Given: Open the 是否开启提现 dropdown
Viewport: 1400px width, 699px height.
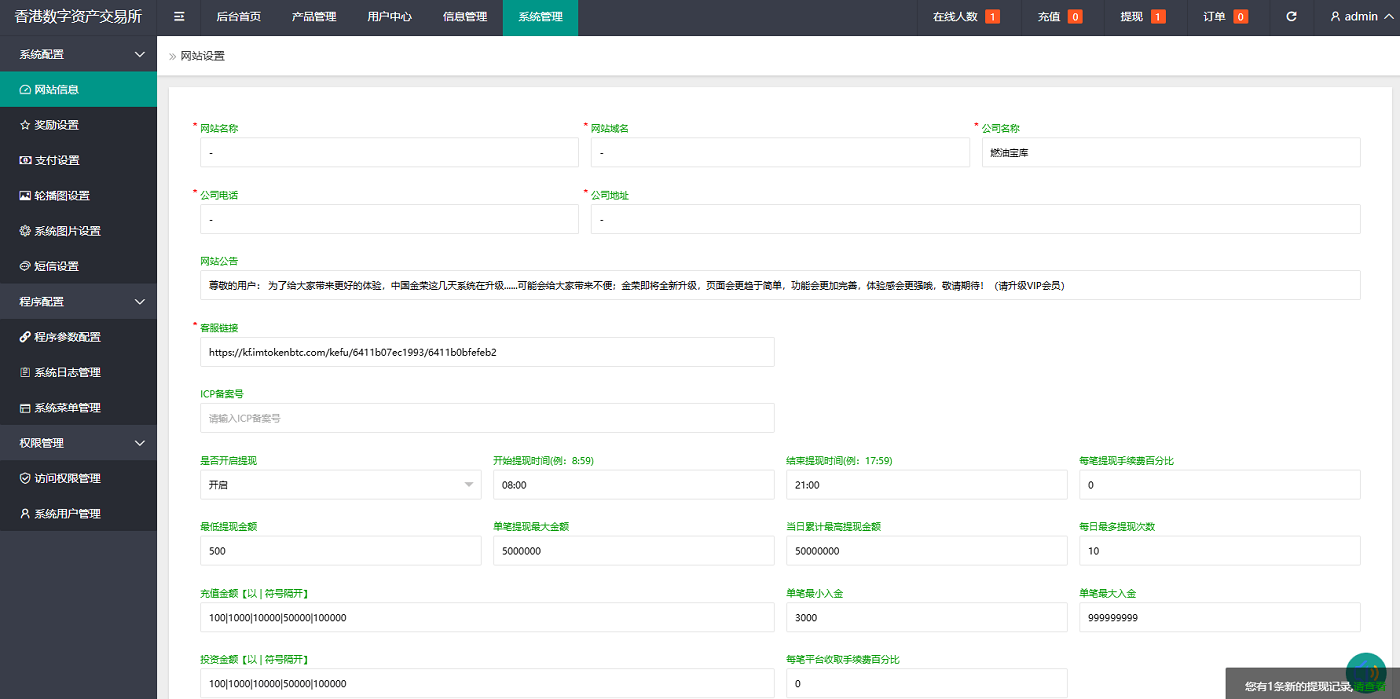Looking at the screenshot, I should point(340,485).
